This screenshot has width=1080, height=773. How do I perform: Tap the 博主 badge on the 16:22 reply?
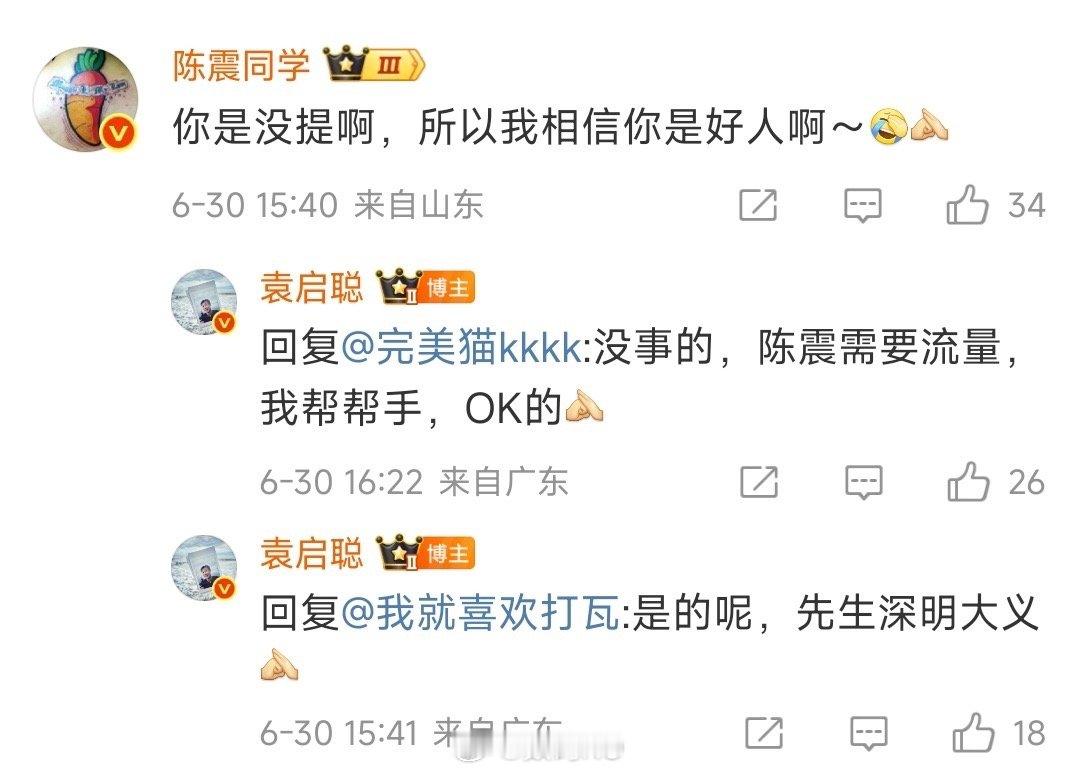pos(449,287)
